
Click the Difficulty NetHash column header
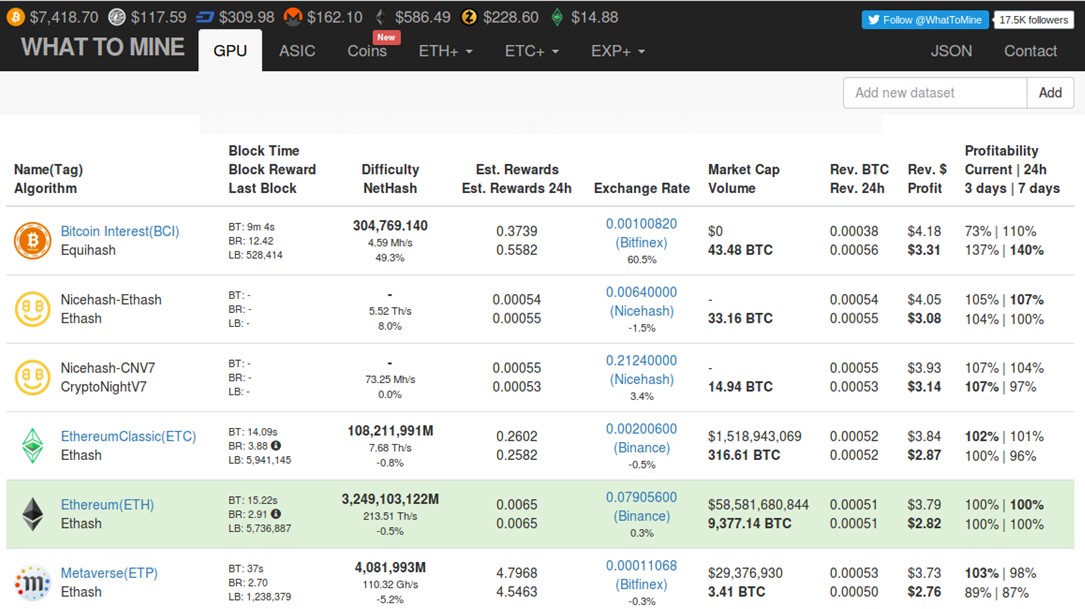point(390,179)
